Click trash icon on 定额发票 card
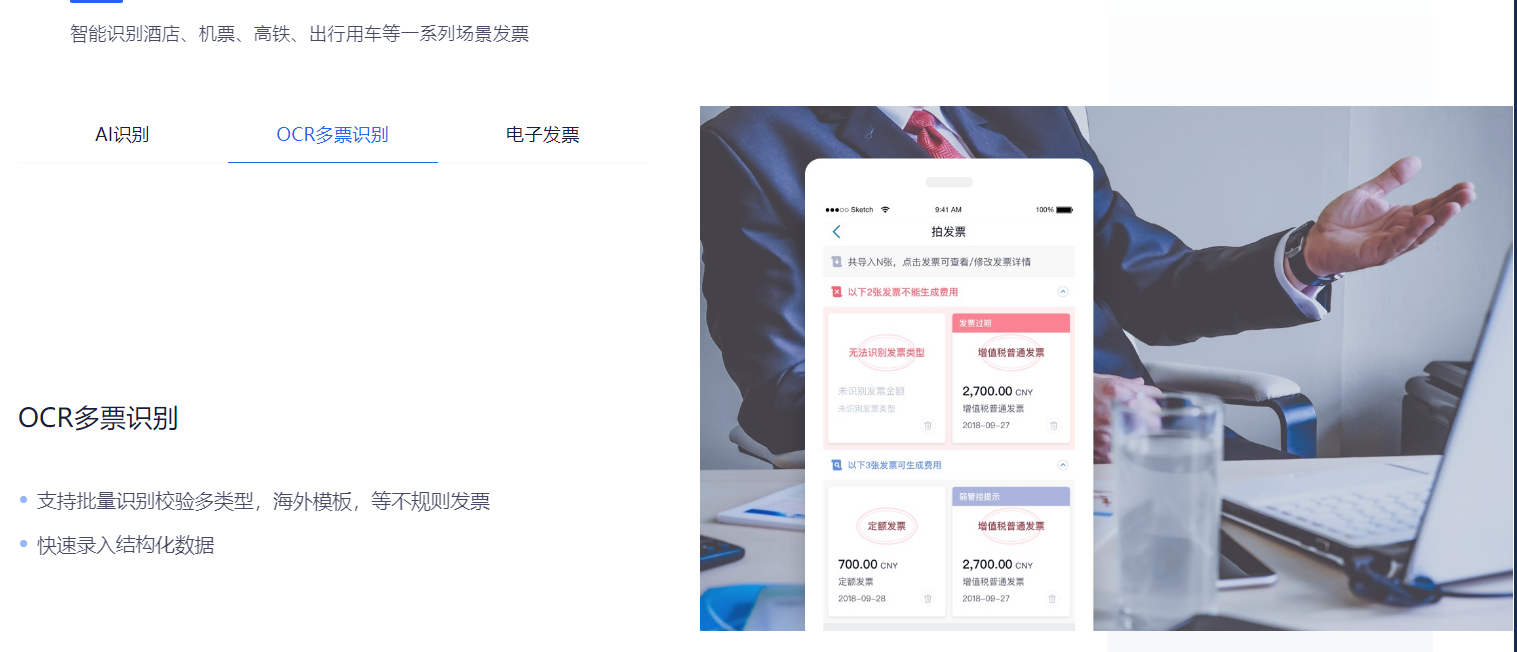 [927, 599]
